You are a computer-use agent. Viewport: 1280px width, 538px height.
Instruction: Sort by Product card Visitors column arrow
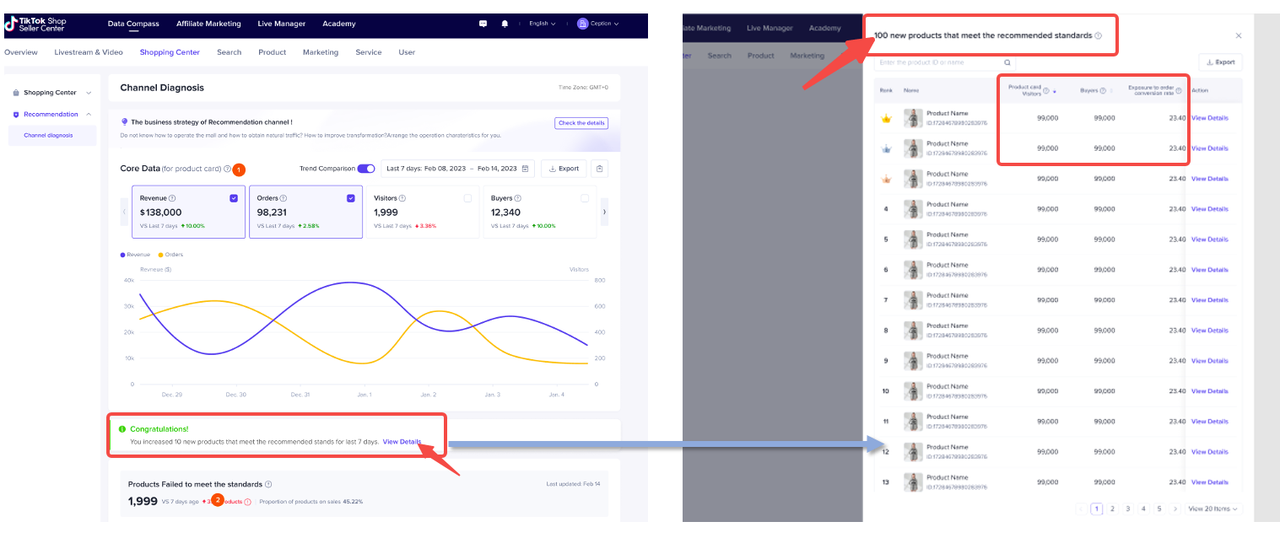click(1055, 91)
